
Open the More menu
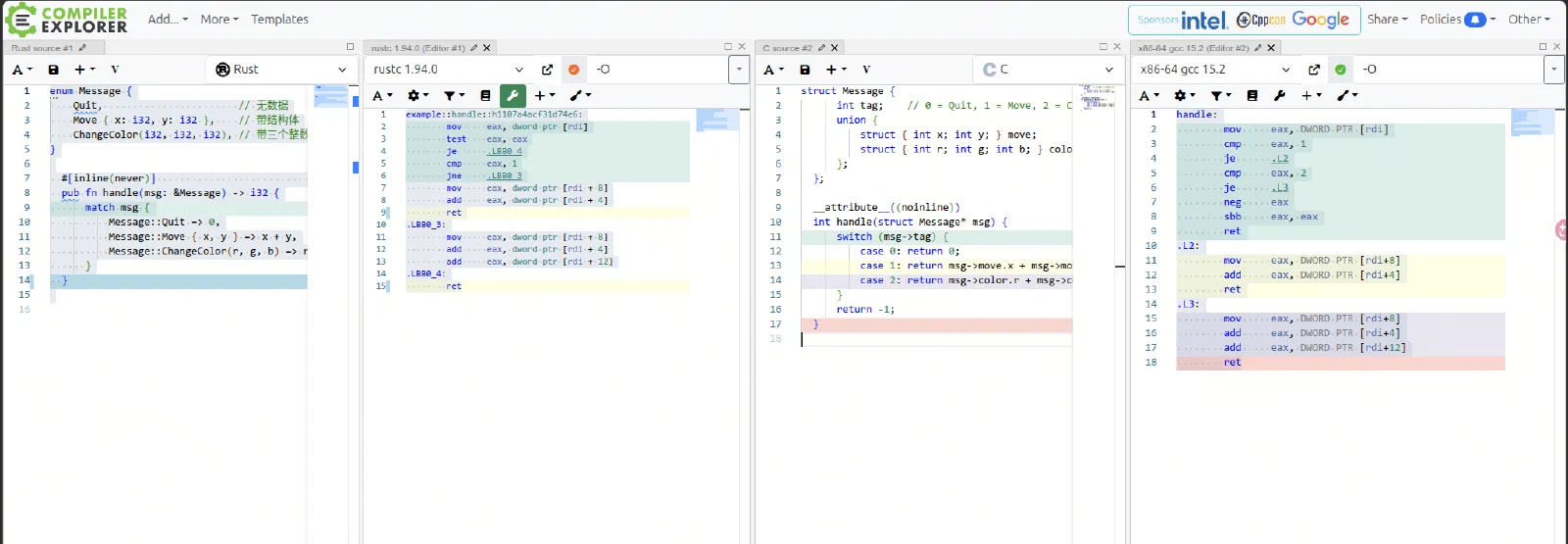tap(220, 19)
